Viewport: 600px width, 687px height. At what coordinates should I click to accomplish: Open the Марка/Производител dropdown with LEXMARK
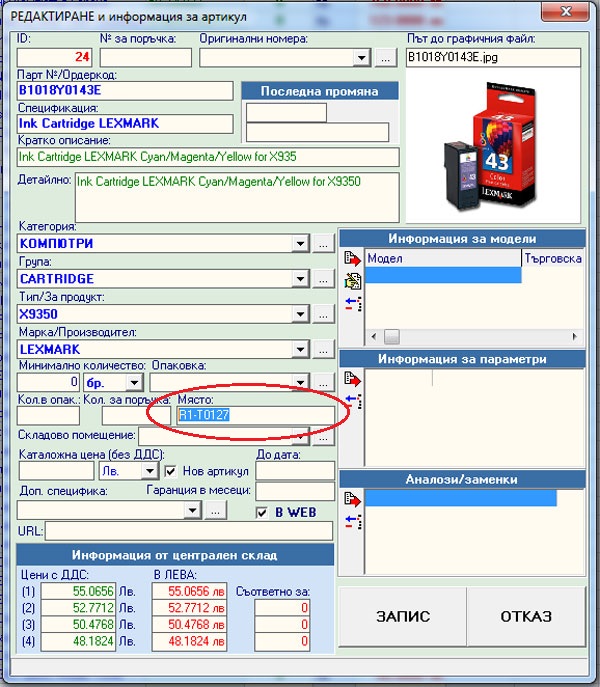(x=301, y=349)
